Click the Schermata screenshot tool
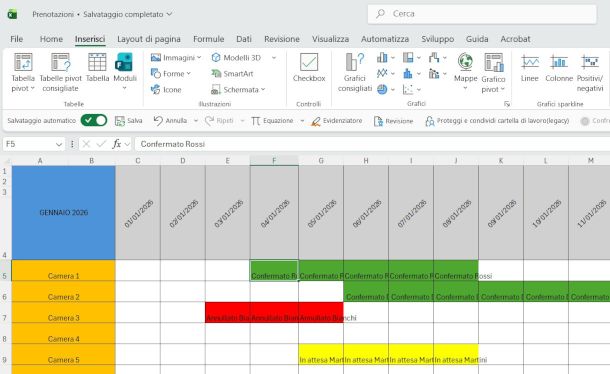The image size is (610, 374). click(x=238, y=90)
